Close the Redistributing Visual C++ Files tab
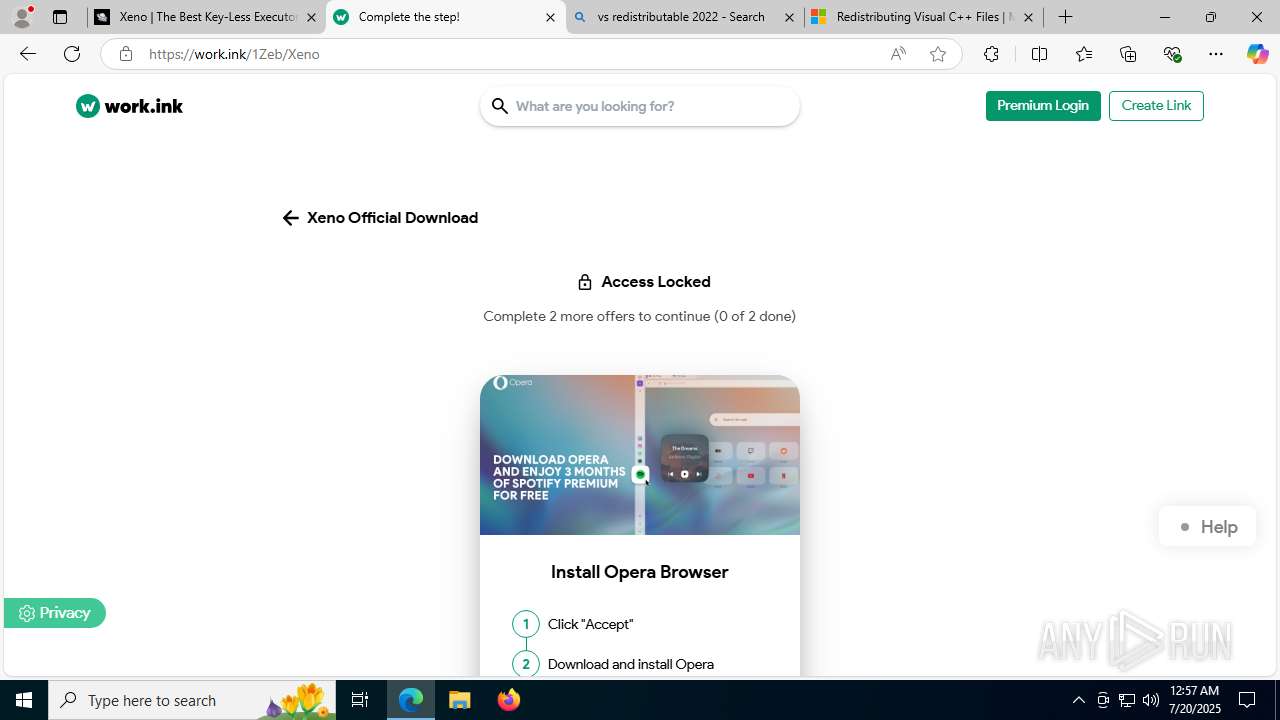The image size is (1280, 720). [x=1028, y=17]
